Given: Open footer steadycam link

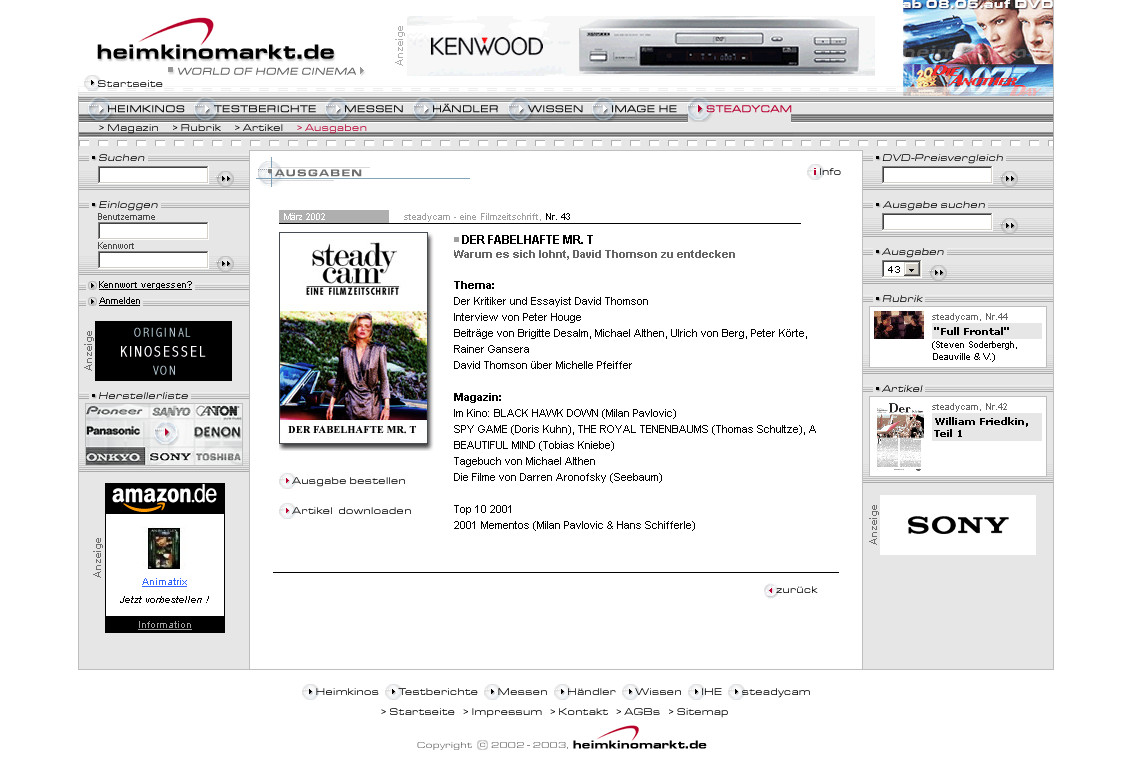Looking at the screenshot, I should pyautogui.click(x=770, y=692).
